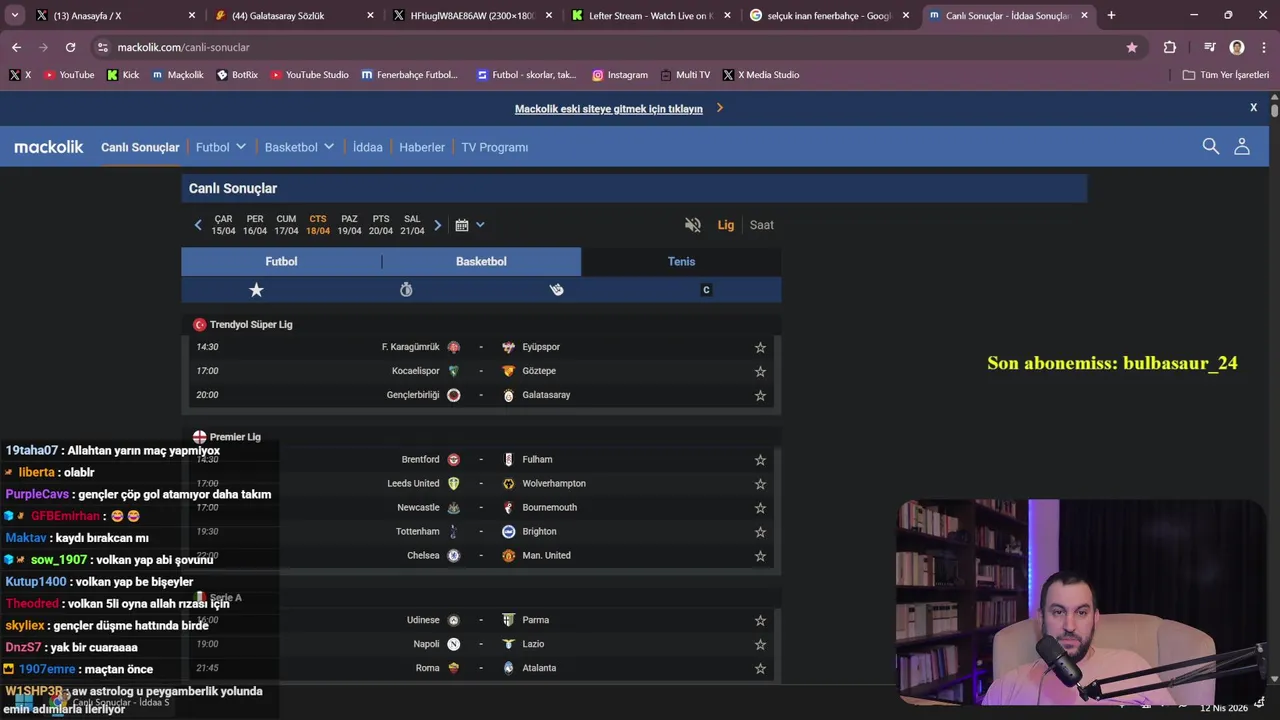The height and width of the screenshot is (720, 1280).
Task: Favorite the Chelsea - Man. United match
Action: click(x=760, y=556)
